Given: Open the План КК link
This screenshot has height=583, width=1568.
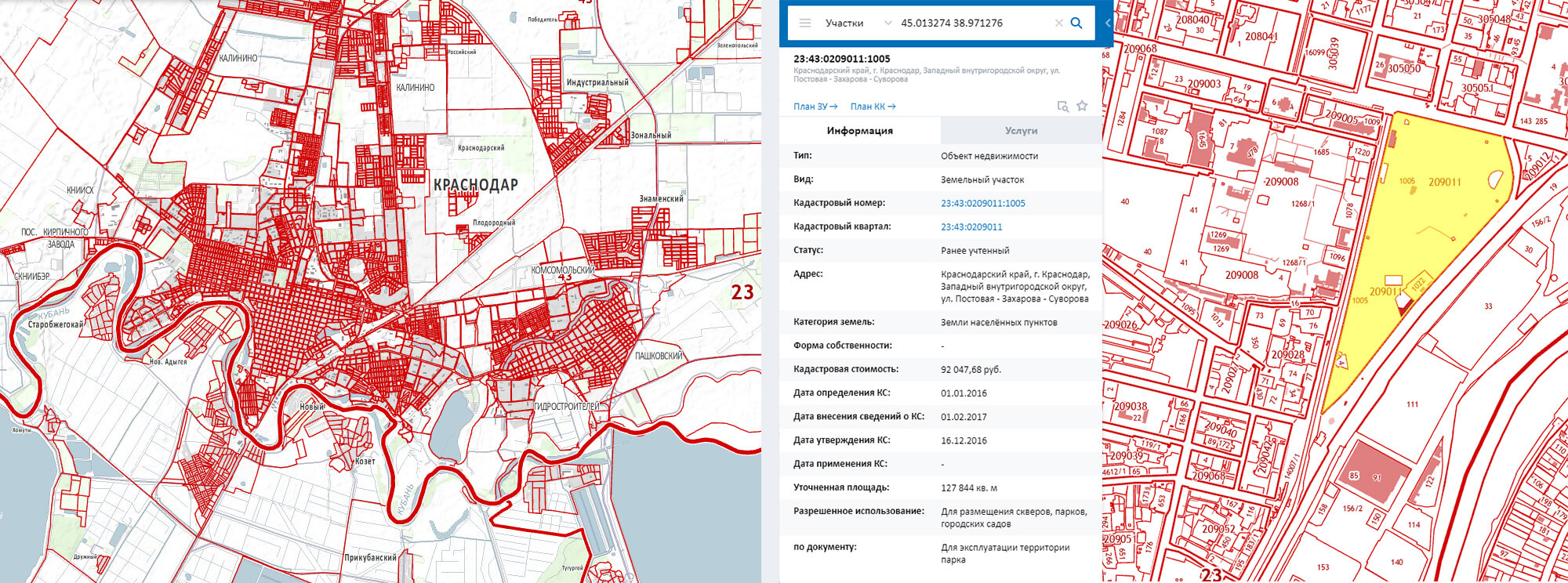Looking at the screenshot, I should pos(873,107).
